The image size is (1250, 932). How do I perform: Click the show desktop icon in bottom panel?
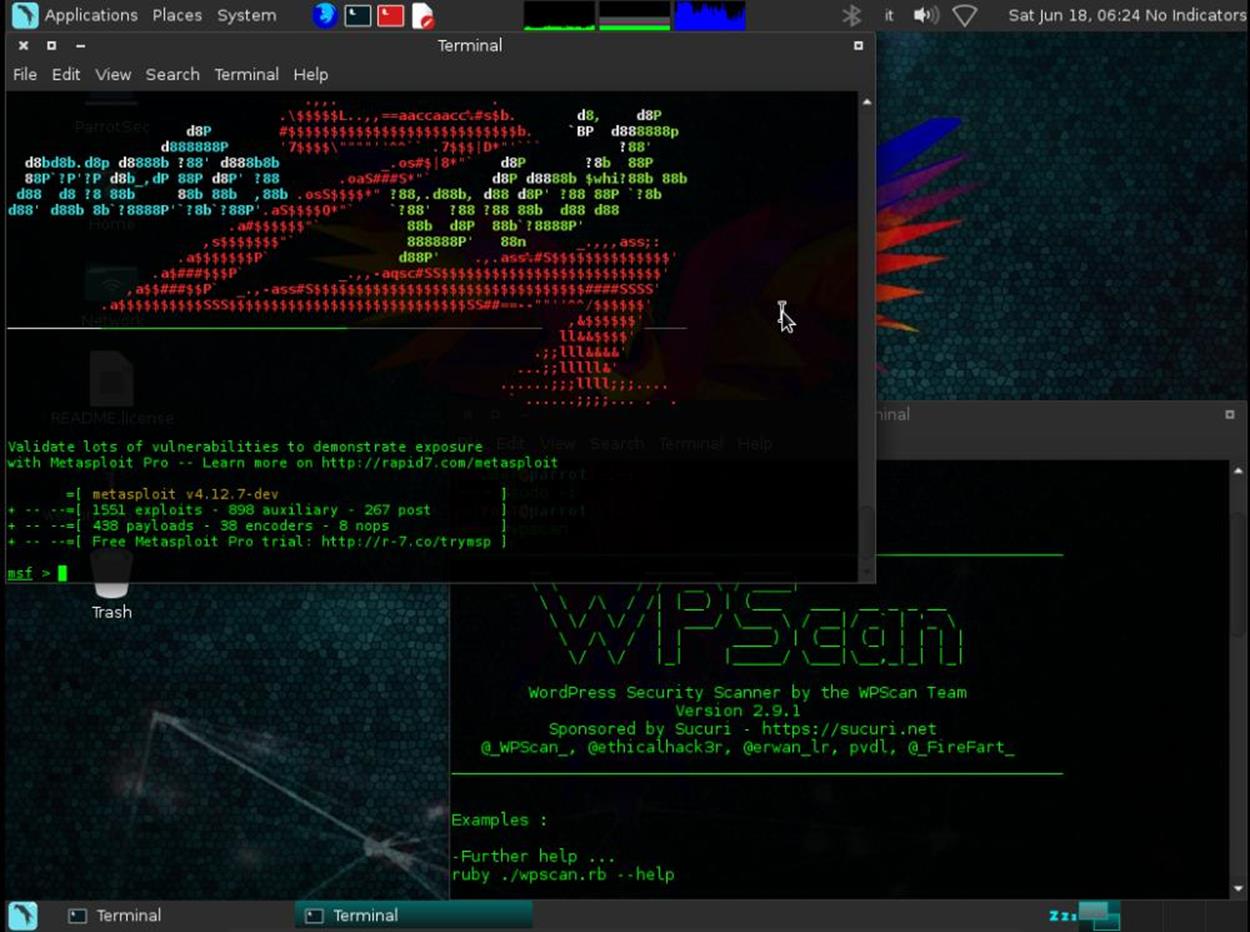[23, 915]
